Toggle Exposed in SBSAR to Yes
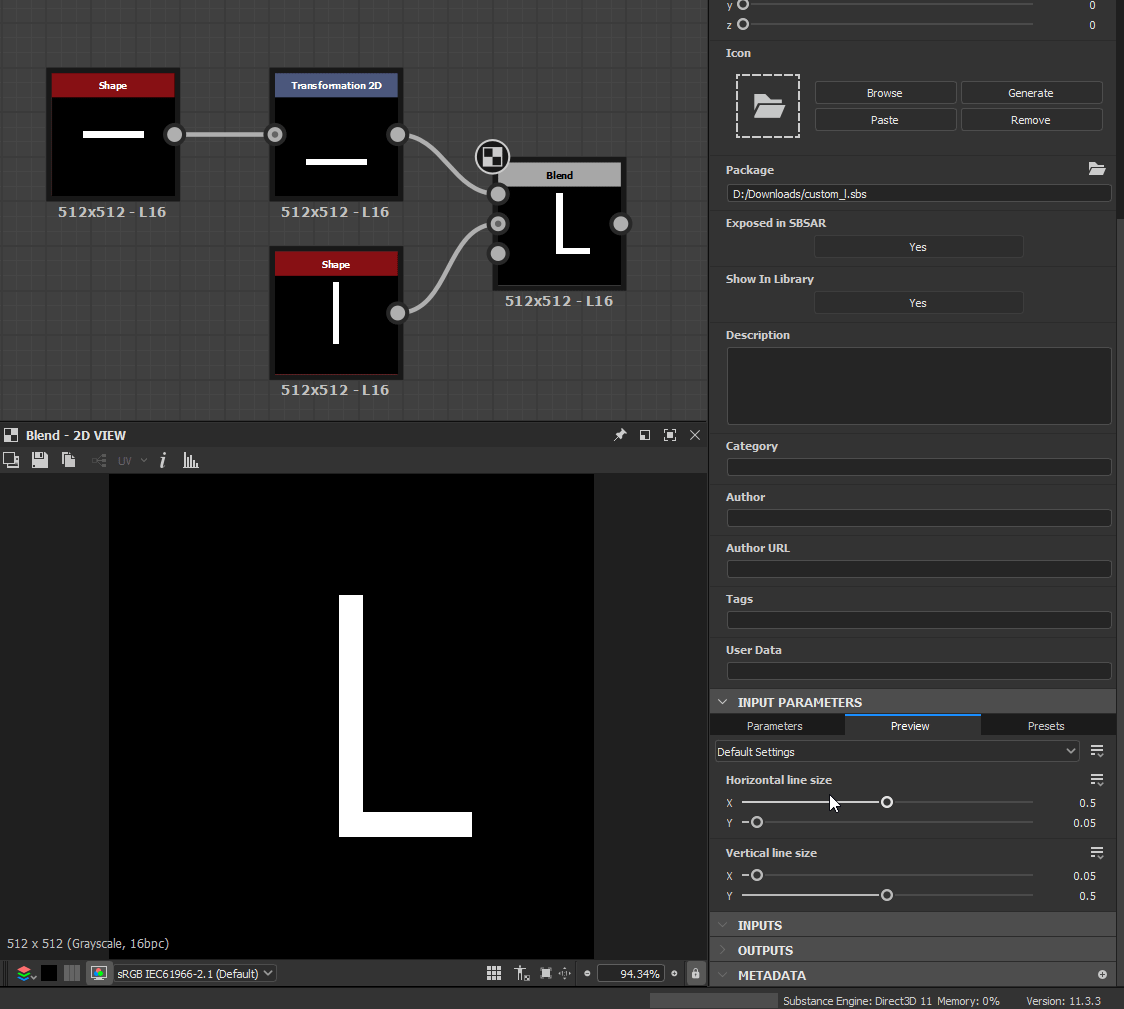The height and width of the screenshot is (1009, 1124). [x=918, y=246]
